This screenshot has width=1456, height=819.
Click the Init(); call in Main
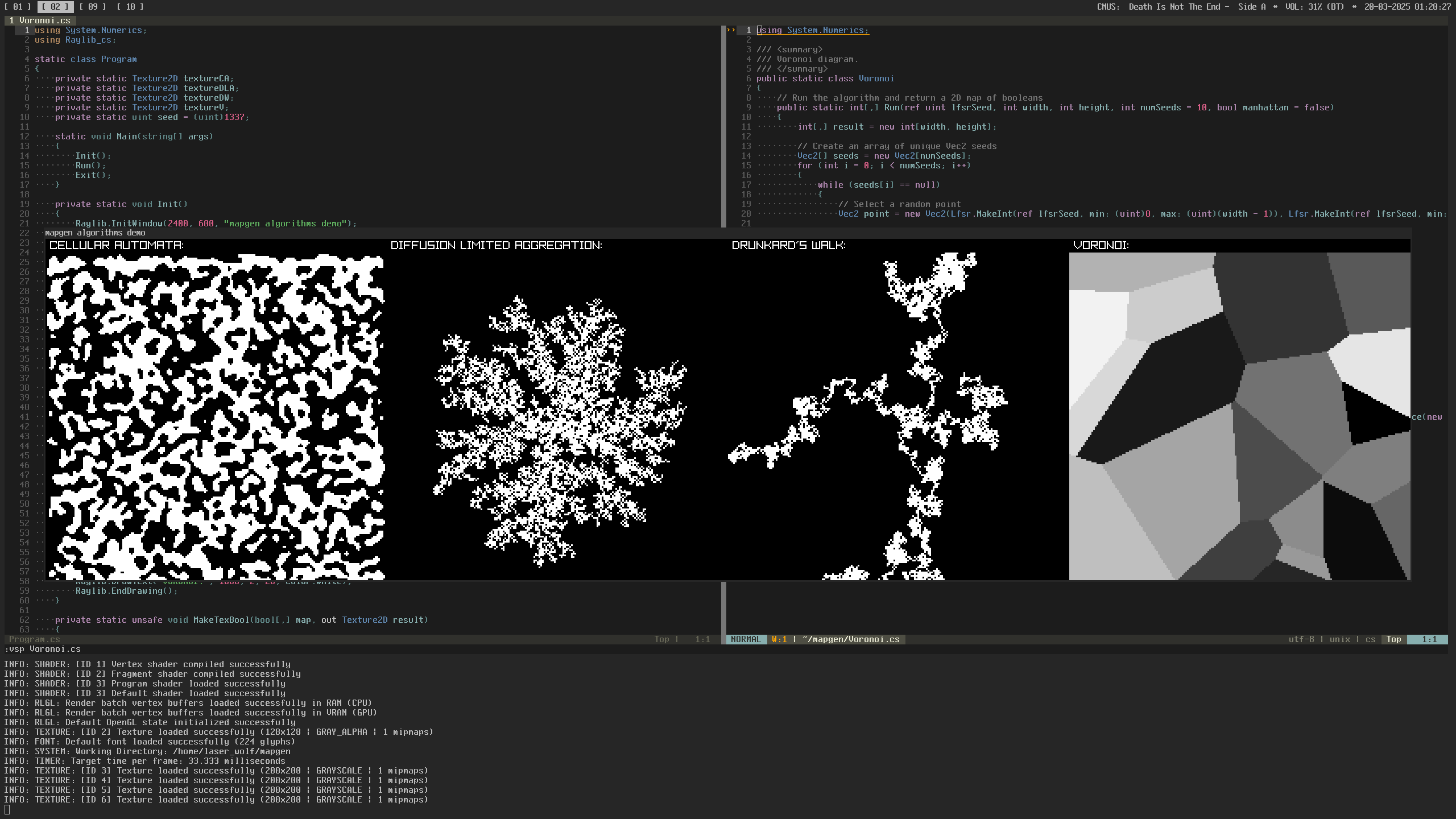pos(93,156)
